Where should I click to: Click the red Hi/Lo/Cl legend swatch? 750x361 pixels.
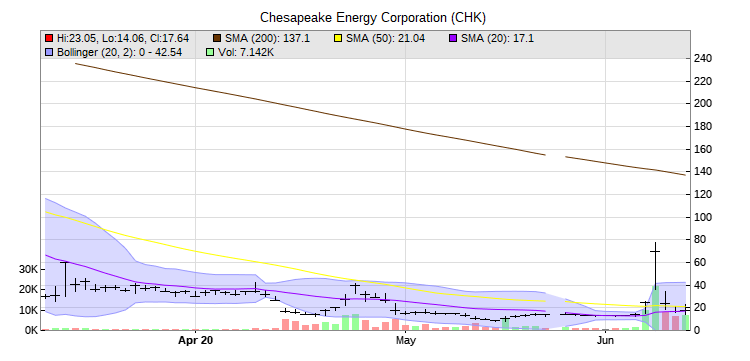click(x=49, y=38)
